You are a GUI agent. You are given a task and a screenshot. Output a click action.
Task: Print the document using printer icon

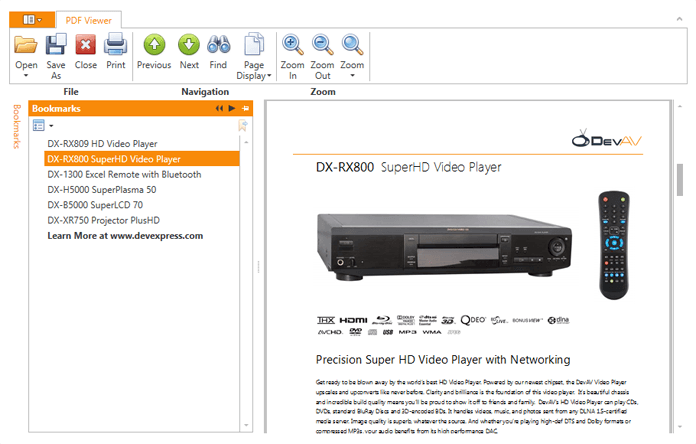tap(115, 44)
